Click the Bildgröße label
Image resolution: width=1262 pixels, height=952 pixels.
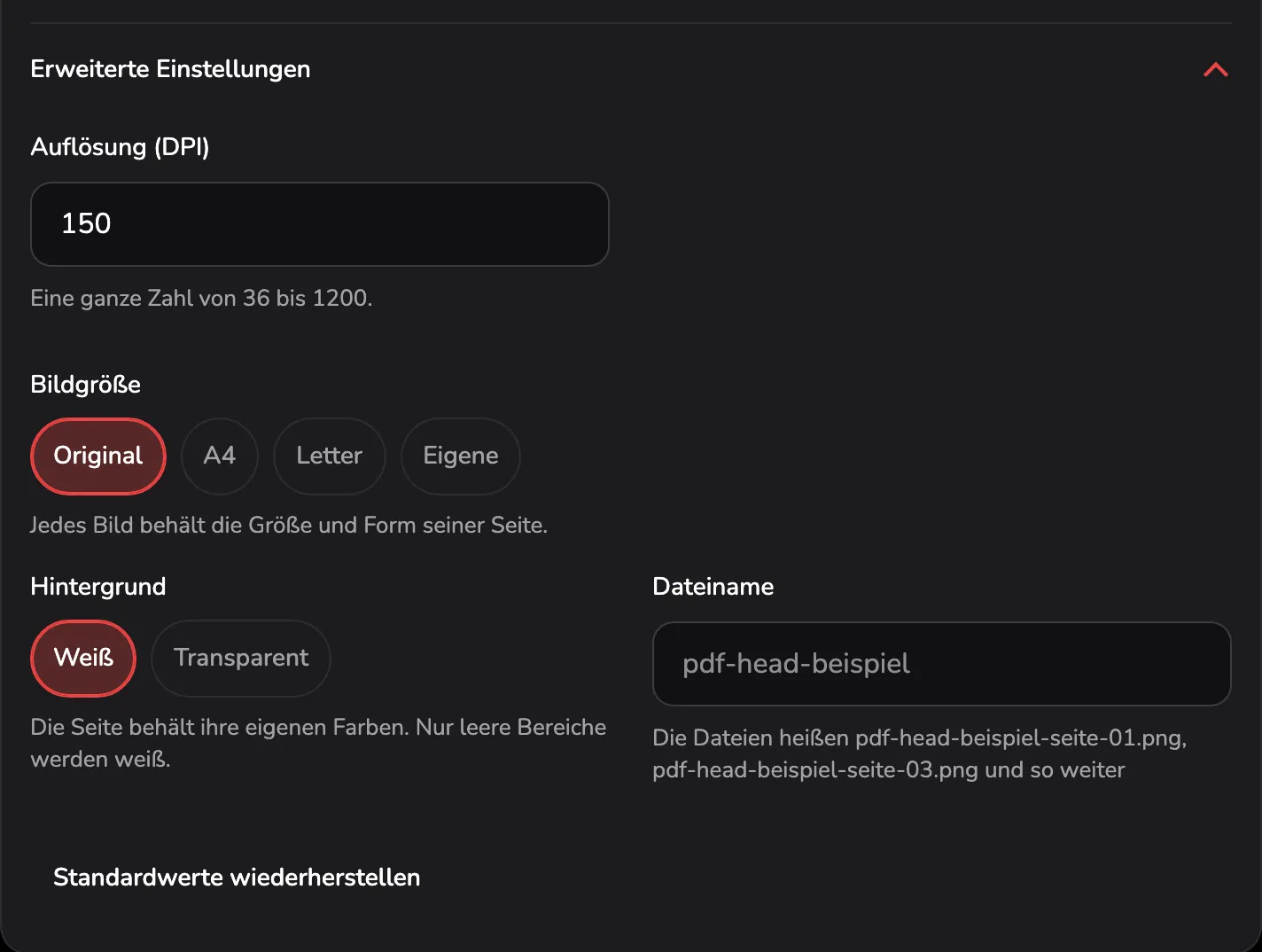[86, 385]
